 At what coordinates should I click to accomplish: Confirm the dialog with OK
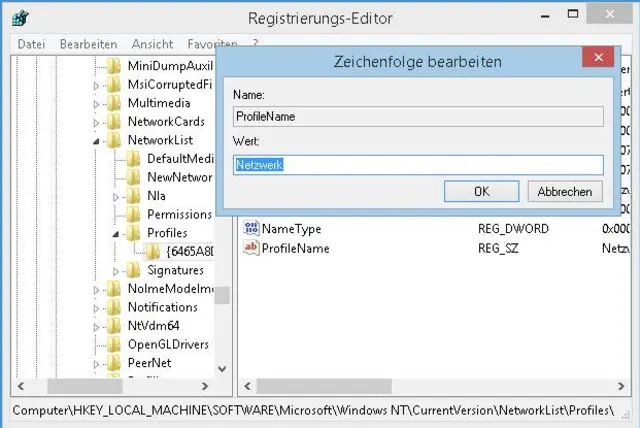482,191
